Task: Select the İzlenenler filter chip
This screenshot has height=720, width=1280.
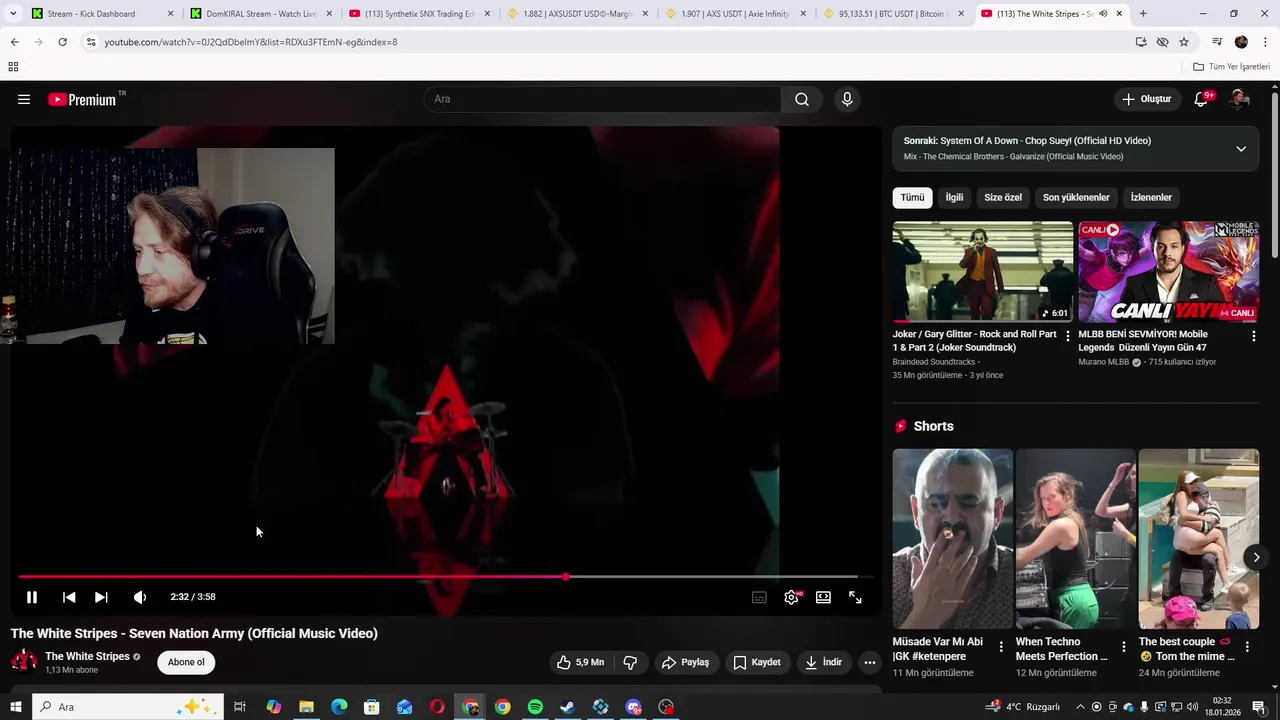Action: point(1151,197)
